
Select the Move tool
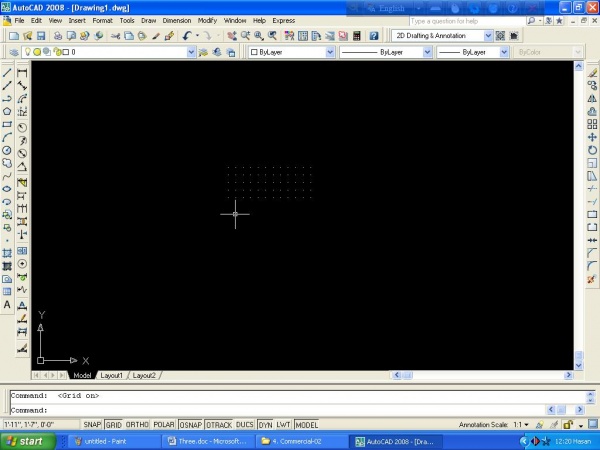click(592, 137)
